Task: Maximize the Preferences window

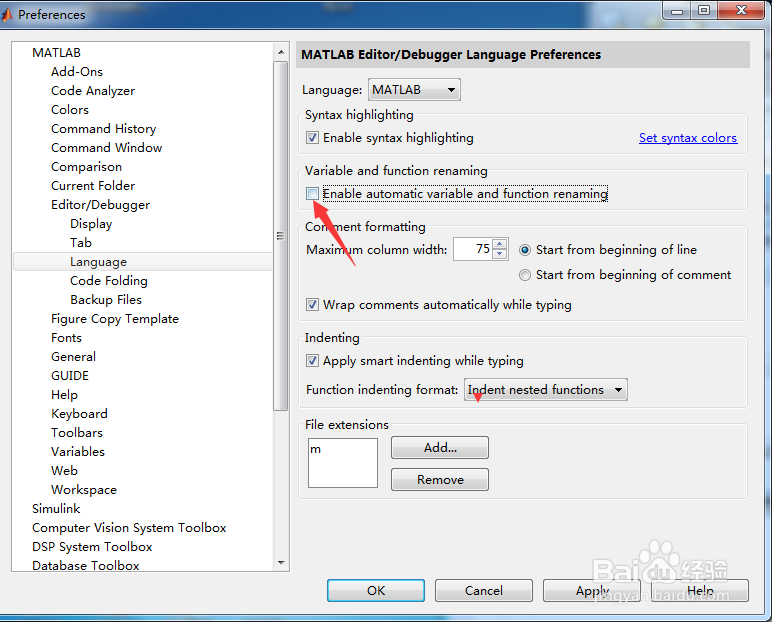Action: point(704,11)
